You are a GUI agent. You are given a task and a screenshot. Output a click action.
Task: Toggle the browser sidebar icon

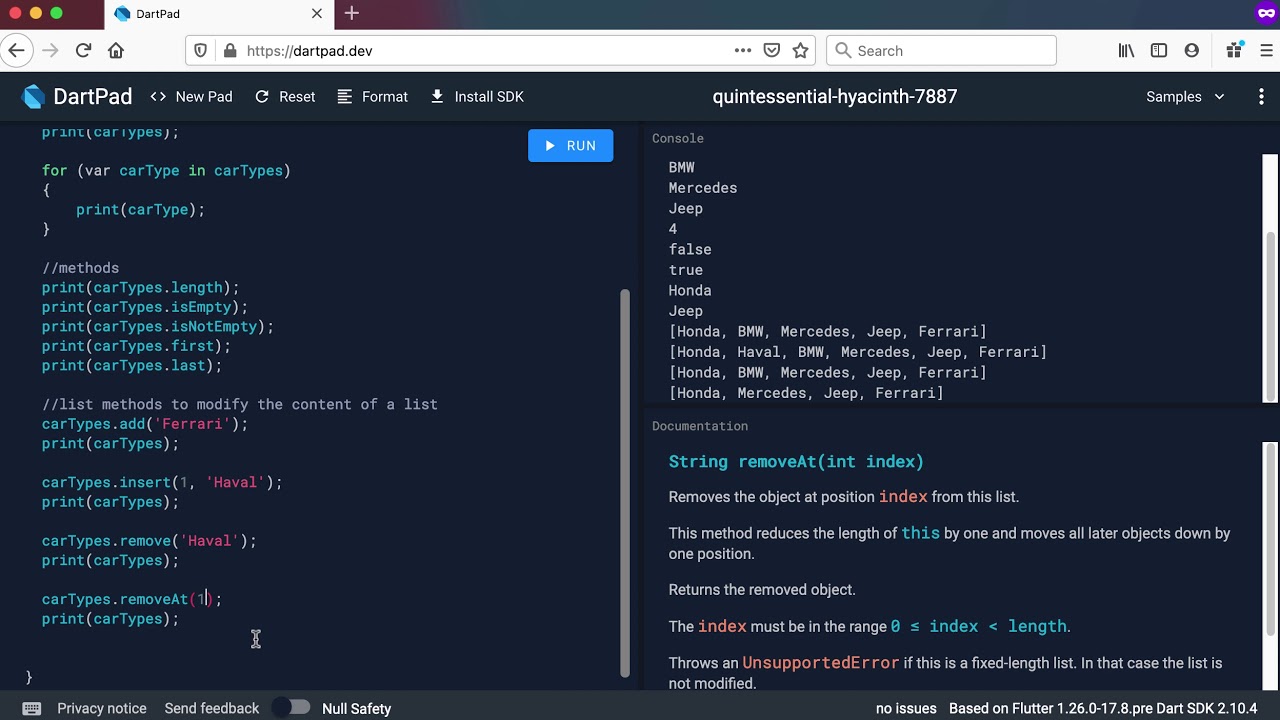tap(1159, 50)
